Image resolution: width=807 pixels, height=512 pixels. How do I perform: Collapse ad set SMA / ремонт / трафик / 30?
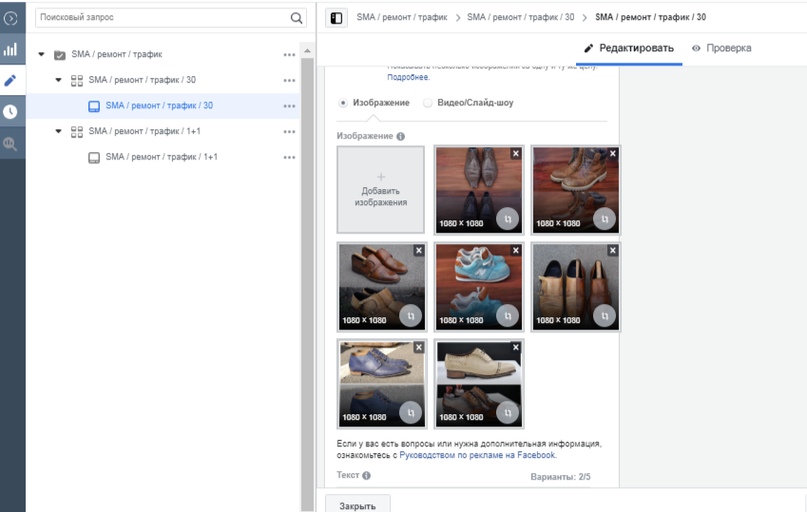point(59,80)
